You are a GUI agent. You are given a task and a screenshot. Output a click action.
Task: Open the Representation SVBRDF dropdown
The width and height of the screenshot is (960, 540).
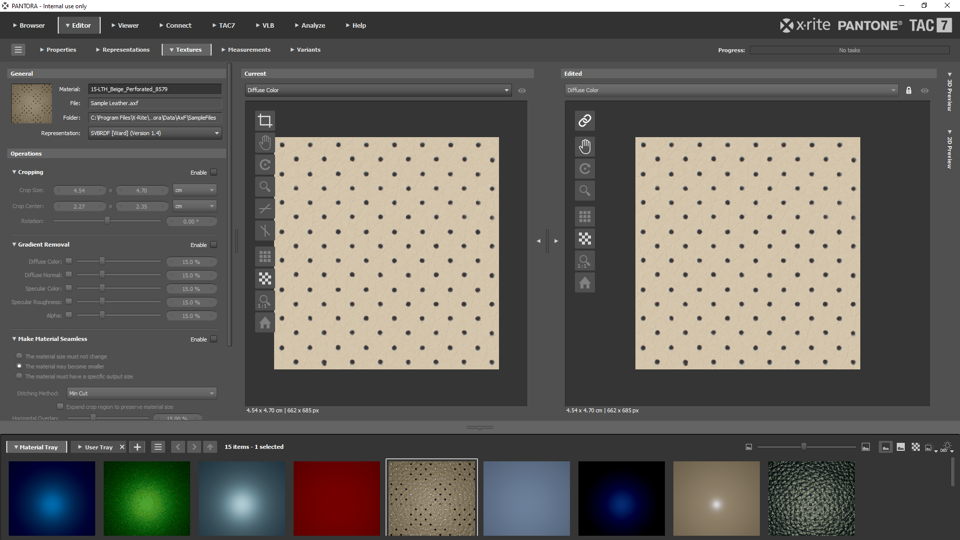pos(154,132)
